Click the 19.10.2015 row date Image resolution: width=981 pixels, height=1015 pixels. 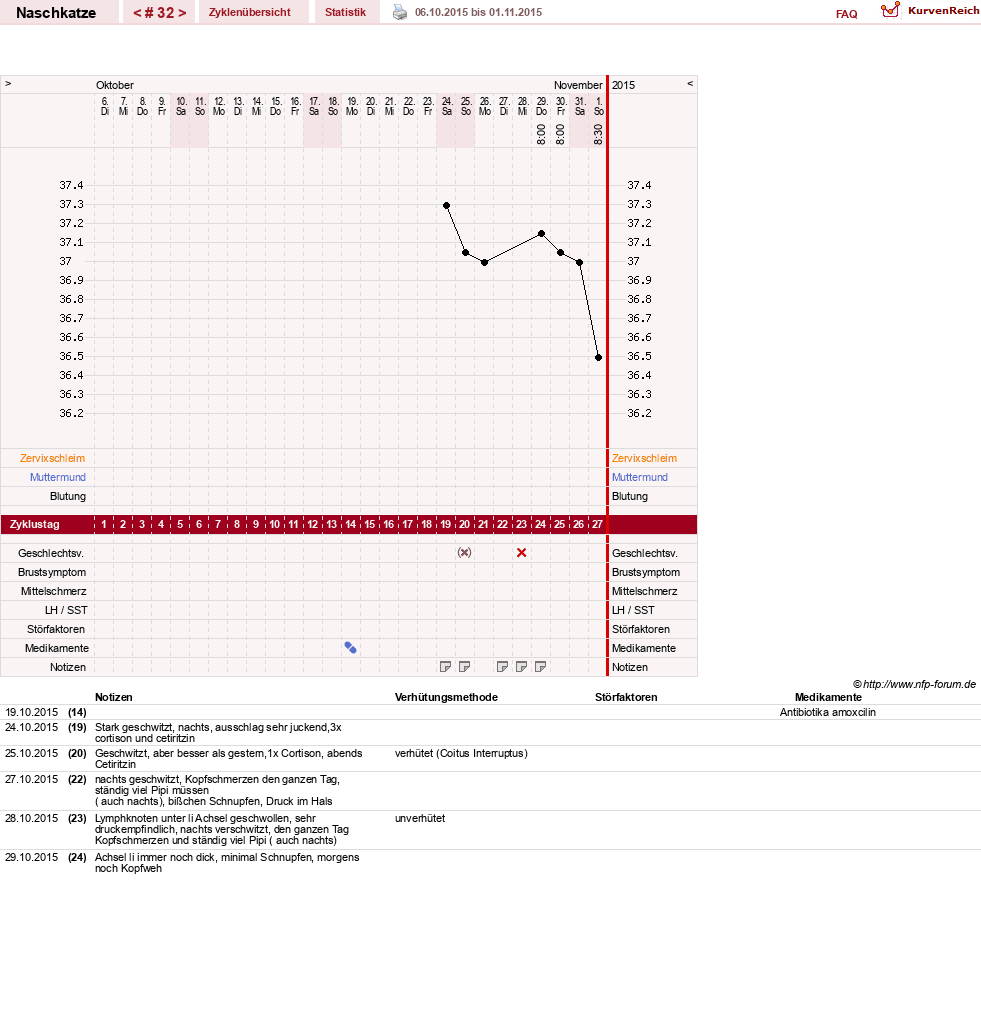[32, 713]
